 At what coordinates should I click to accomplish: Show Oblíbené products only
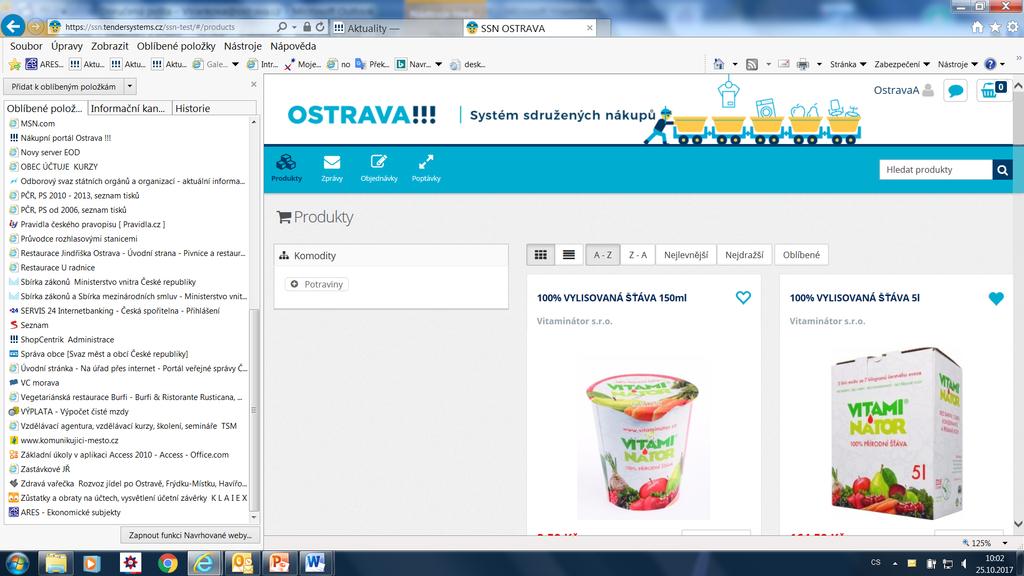[x=801, y=255]
